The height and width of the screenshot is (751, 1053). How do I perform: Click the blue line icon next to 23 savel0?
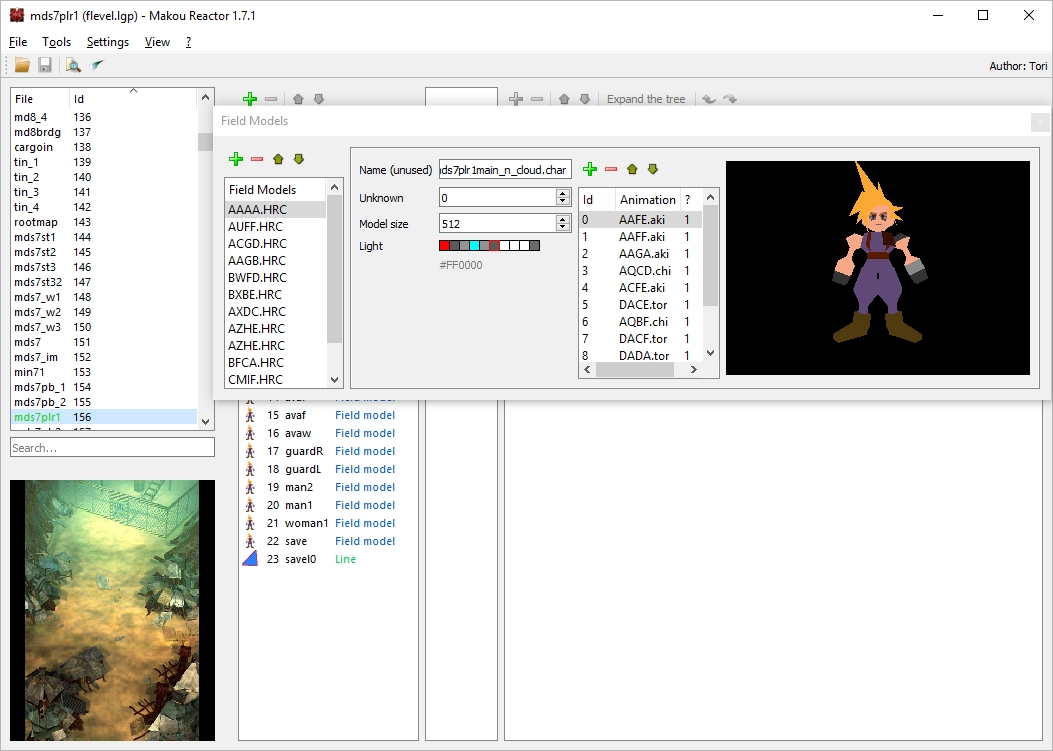(x=250, y=559)
